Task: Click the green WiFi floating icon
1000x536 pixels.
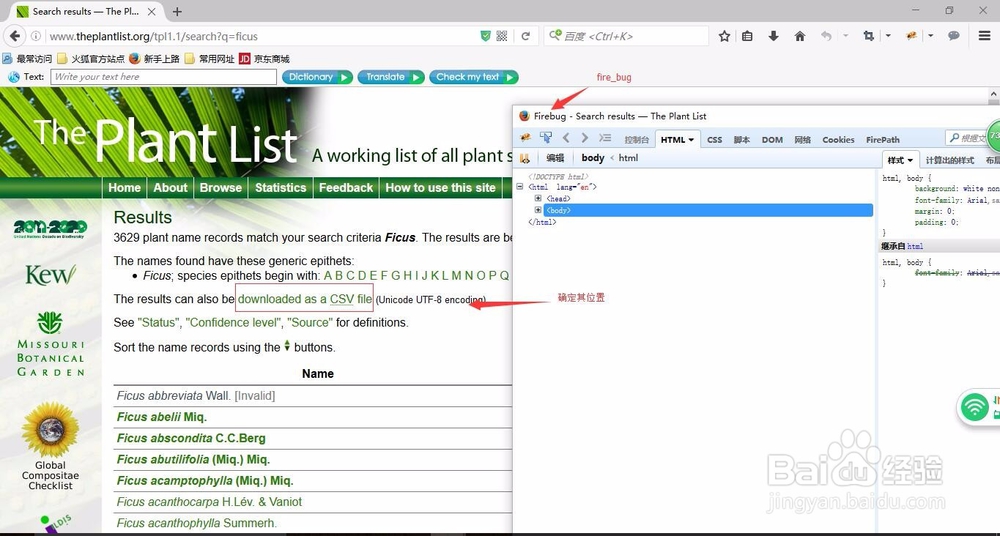Action: 975,407
